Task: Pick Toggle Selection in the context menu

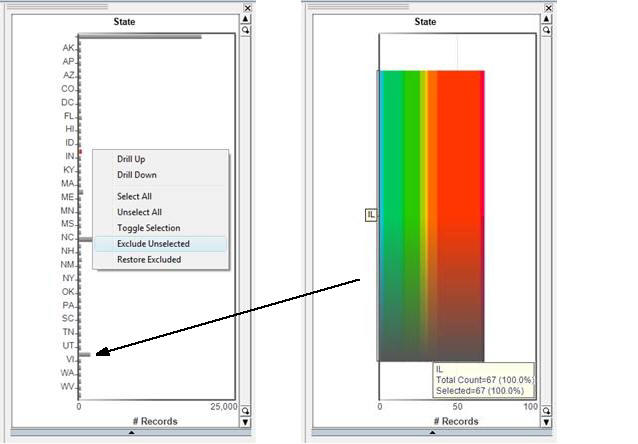Action: tap(149, 228)
